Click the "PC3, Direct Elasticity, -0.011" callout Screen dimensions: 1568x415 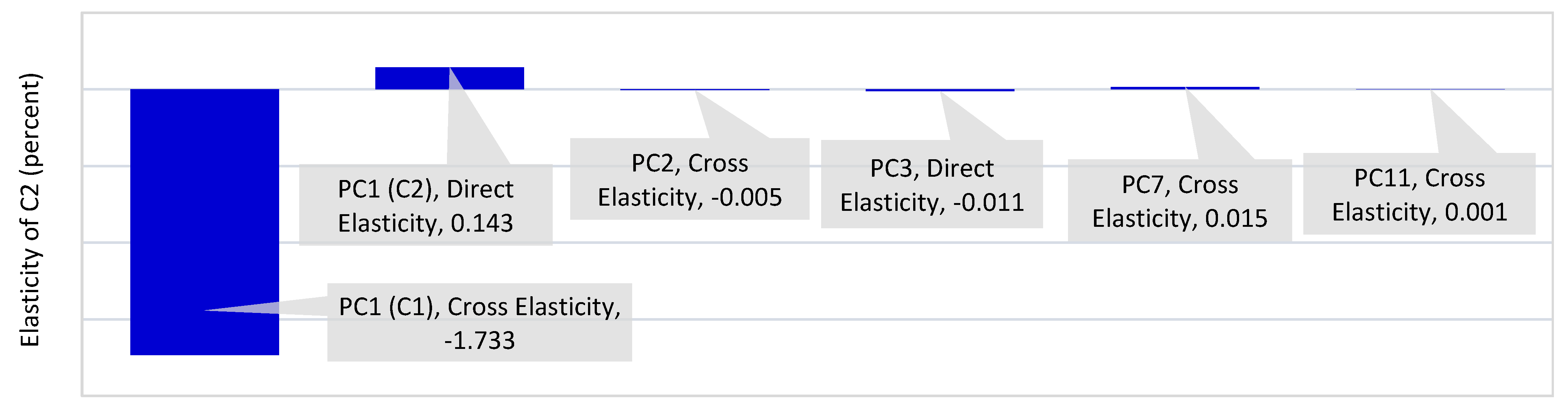pos(932,184)
